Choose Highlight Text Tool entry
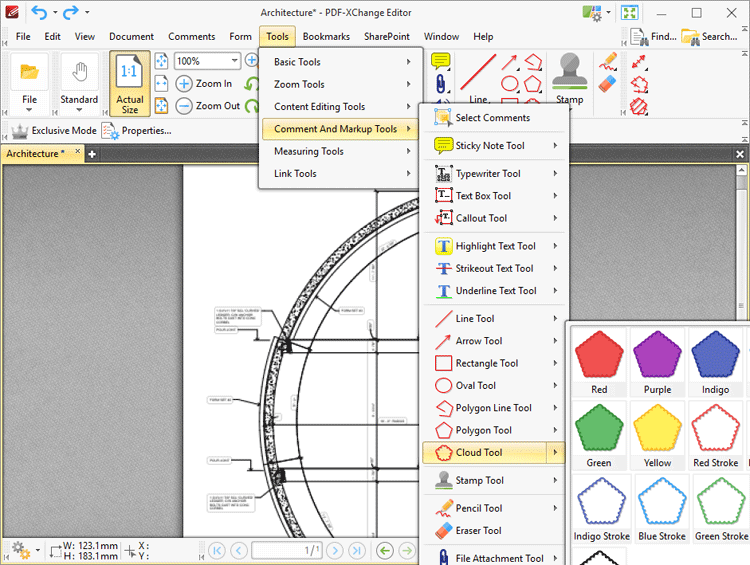This screenshot has height=565, width=750. click(494, 246)
